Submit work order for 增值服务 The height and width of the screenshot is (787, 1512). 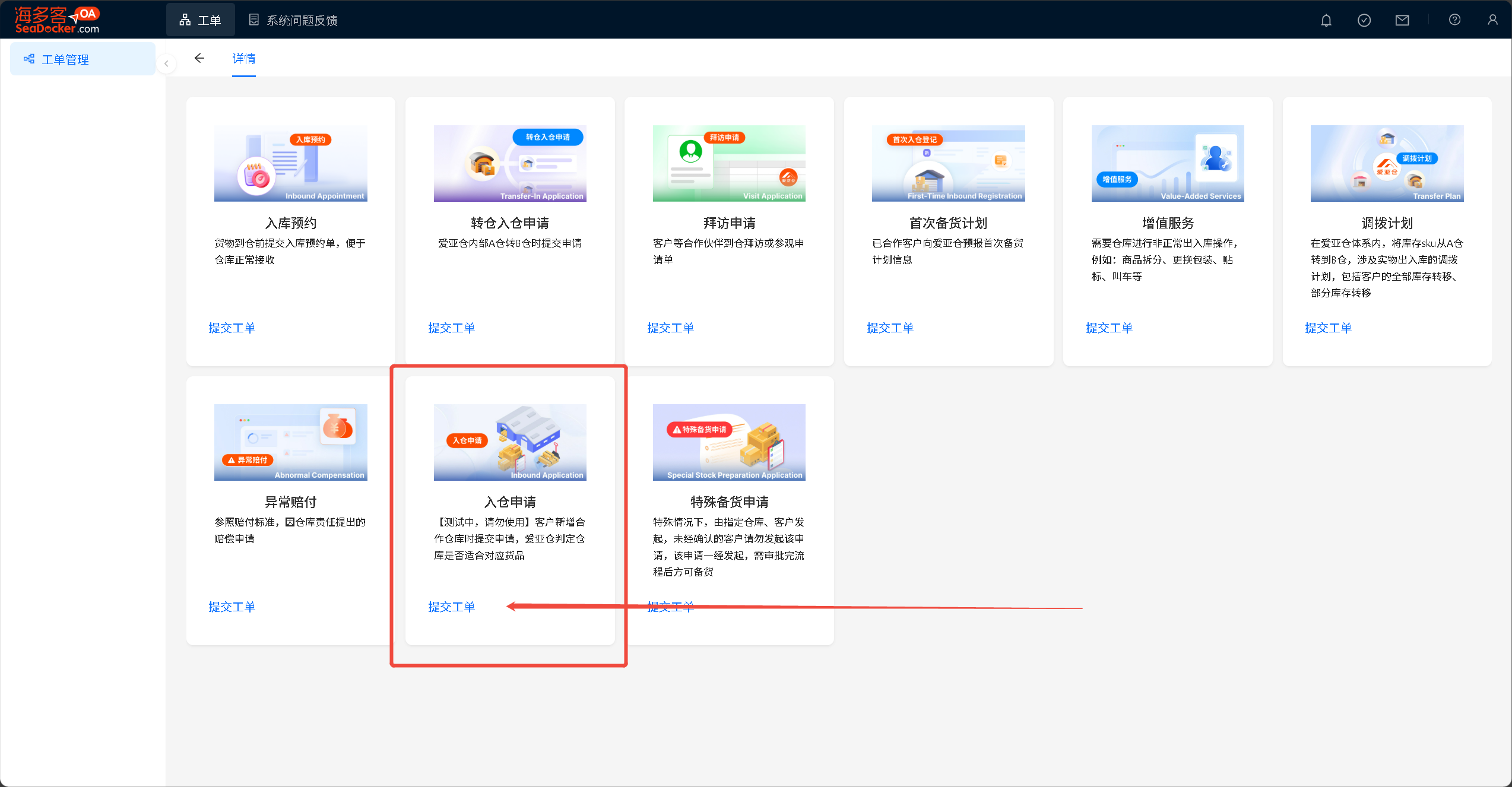pyautogui.click(x=1109, y=328)
